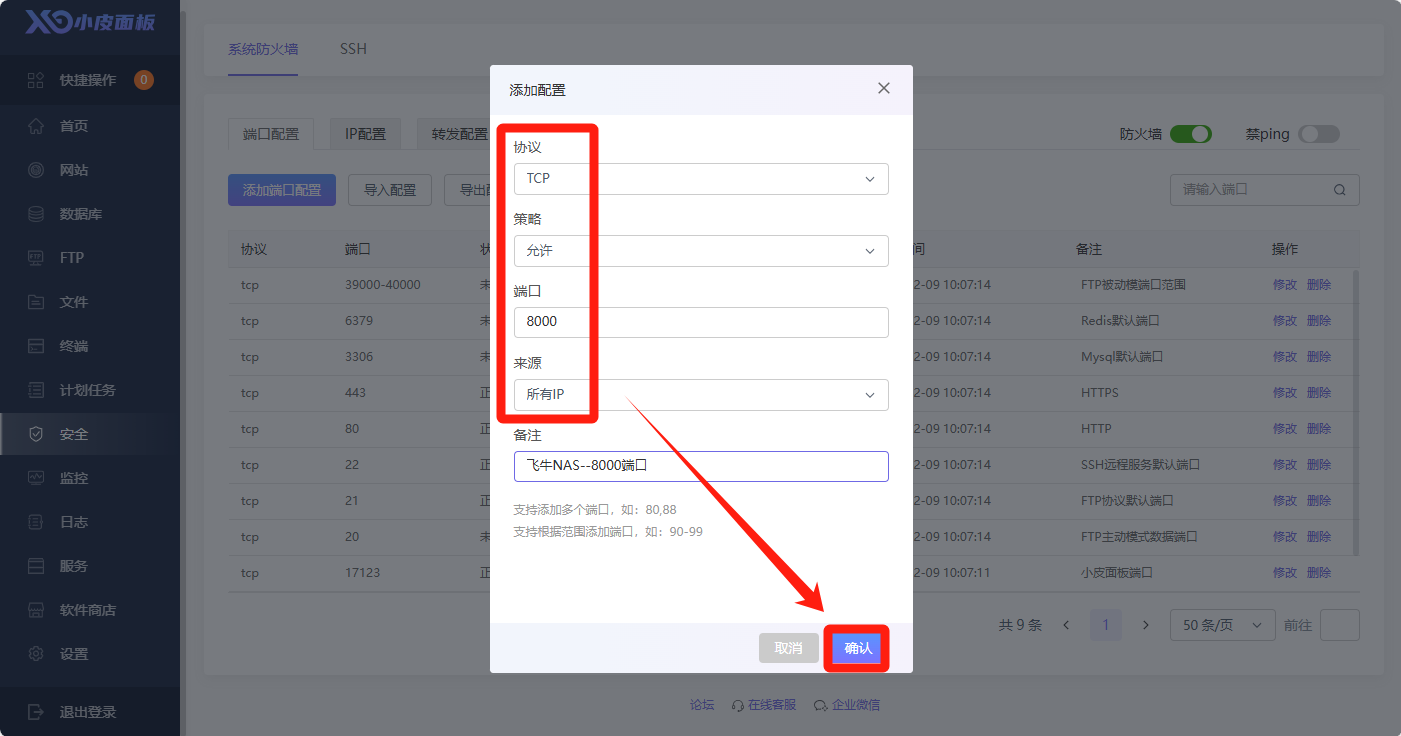Click the port input field containing 8000
This screenshot has height=736, width=1401.
pyautogui.click(x=700, y=322)
